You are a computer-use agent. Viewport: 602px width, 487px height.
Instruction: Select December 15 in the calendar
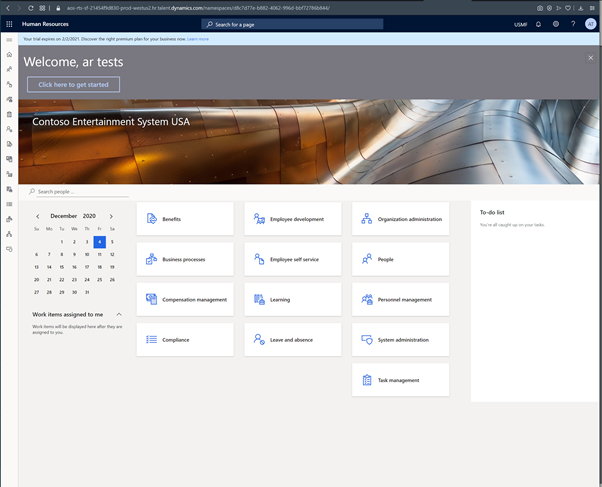click(x=62, y=267)
